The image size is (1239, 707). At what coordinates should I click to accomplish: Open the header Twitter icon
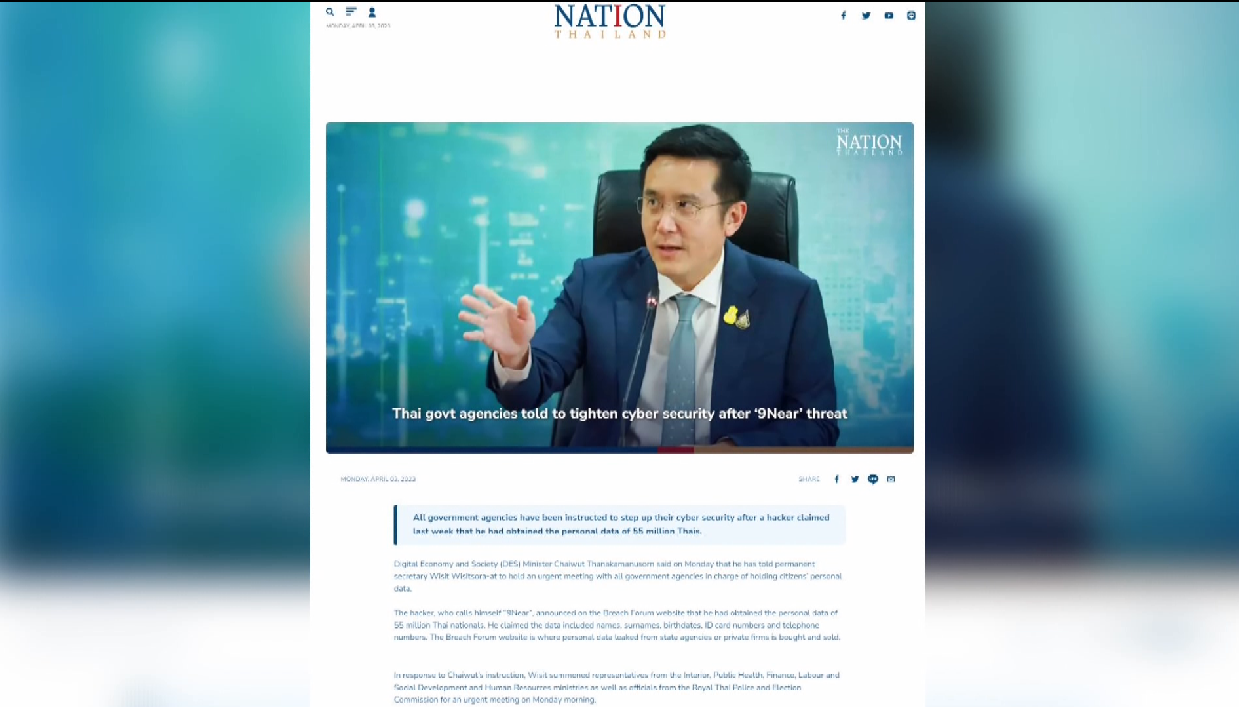point(866,15)
